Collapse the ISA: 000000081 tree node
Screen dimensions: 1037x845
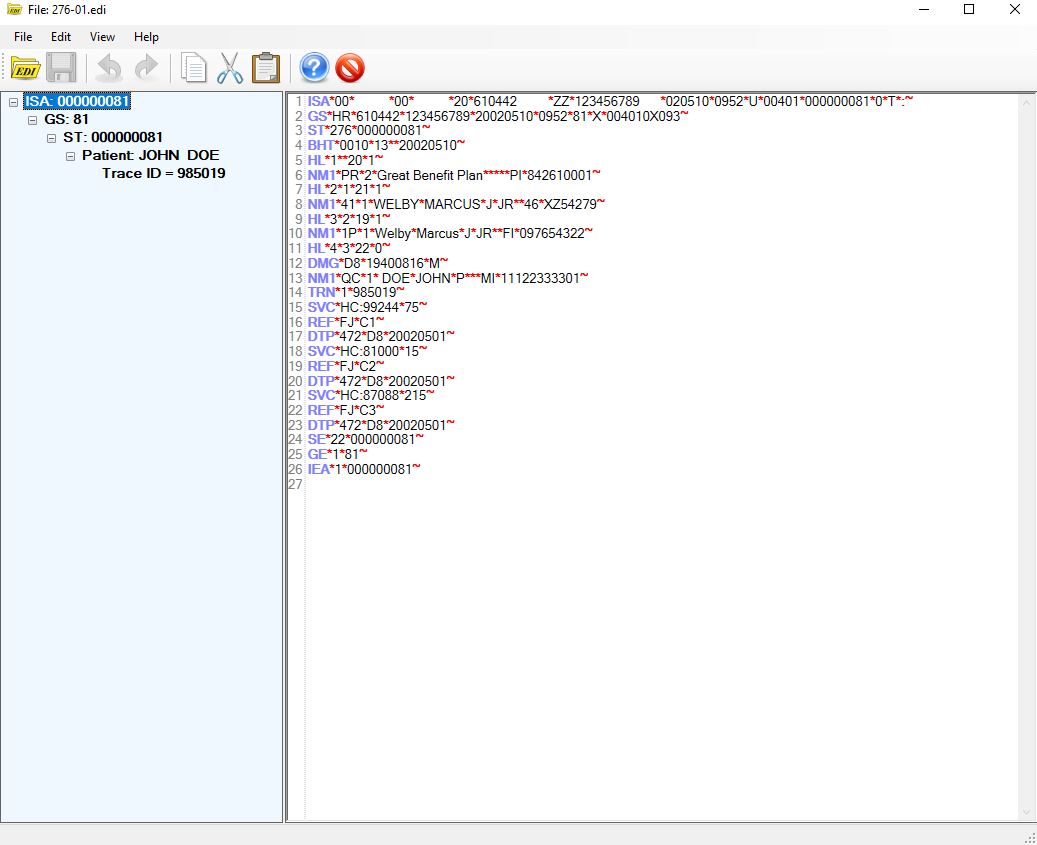[13, 102]
